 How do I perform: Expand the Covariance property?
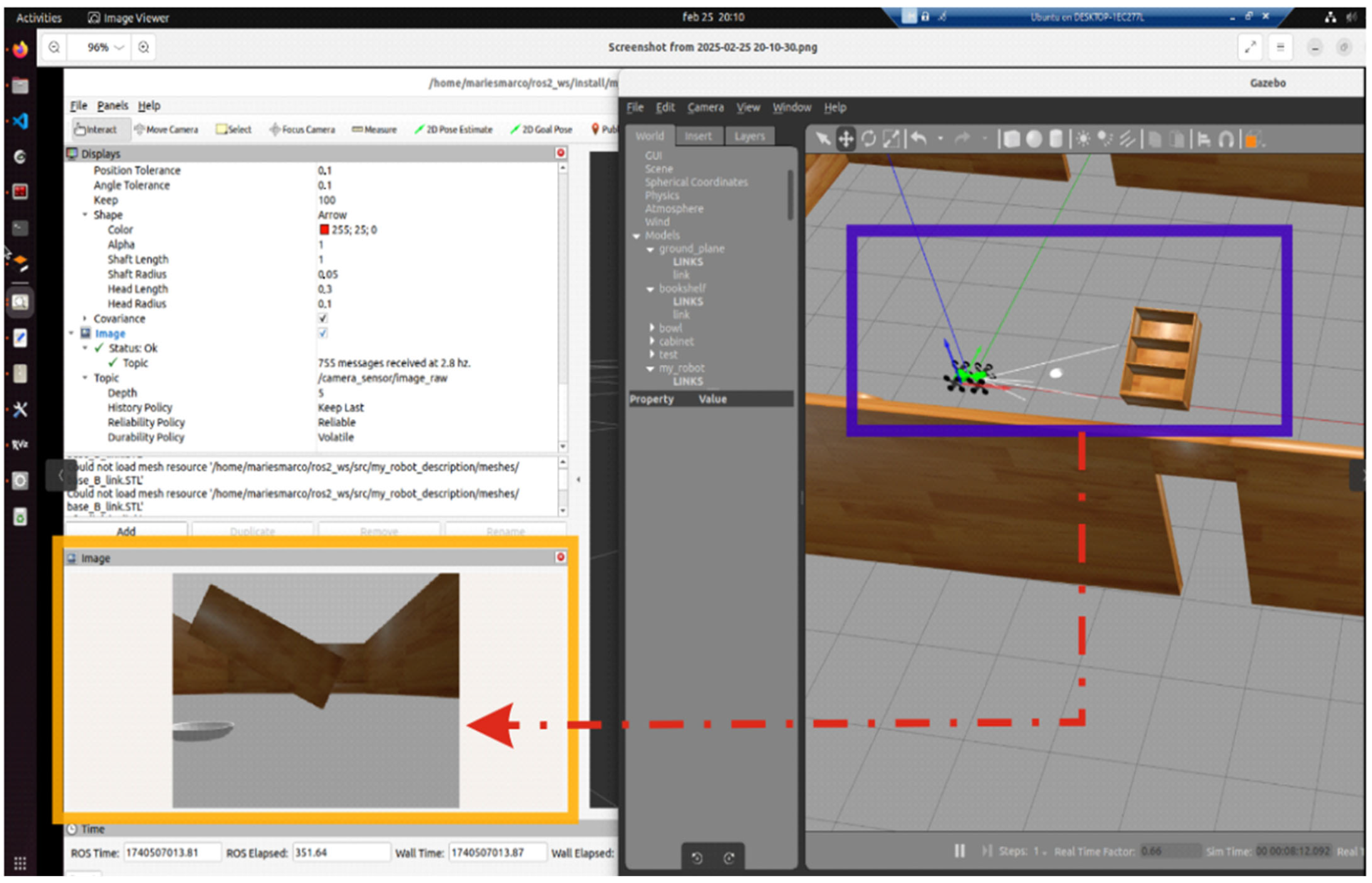[x=85, y=319]
